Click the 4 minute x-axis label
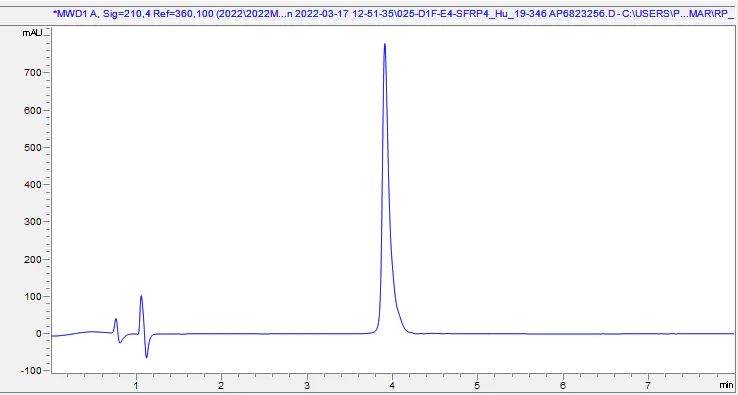This screenshot has height=395, width=738. 392,386
